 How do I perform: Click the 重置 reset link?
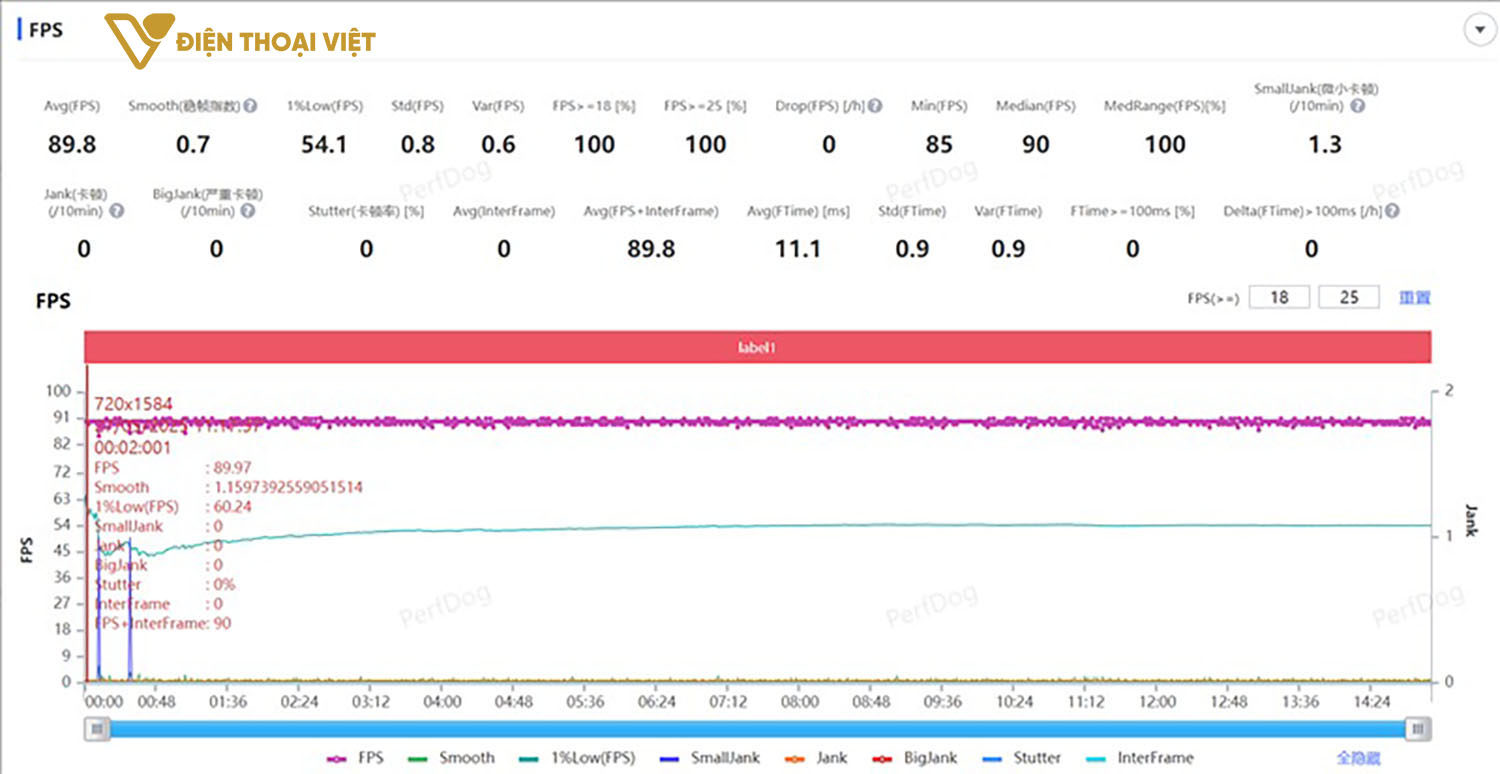(1414, 297)
